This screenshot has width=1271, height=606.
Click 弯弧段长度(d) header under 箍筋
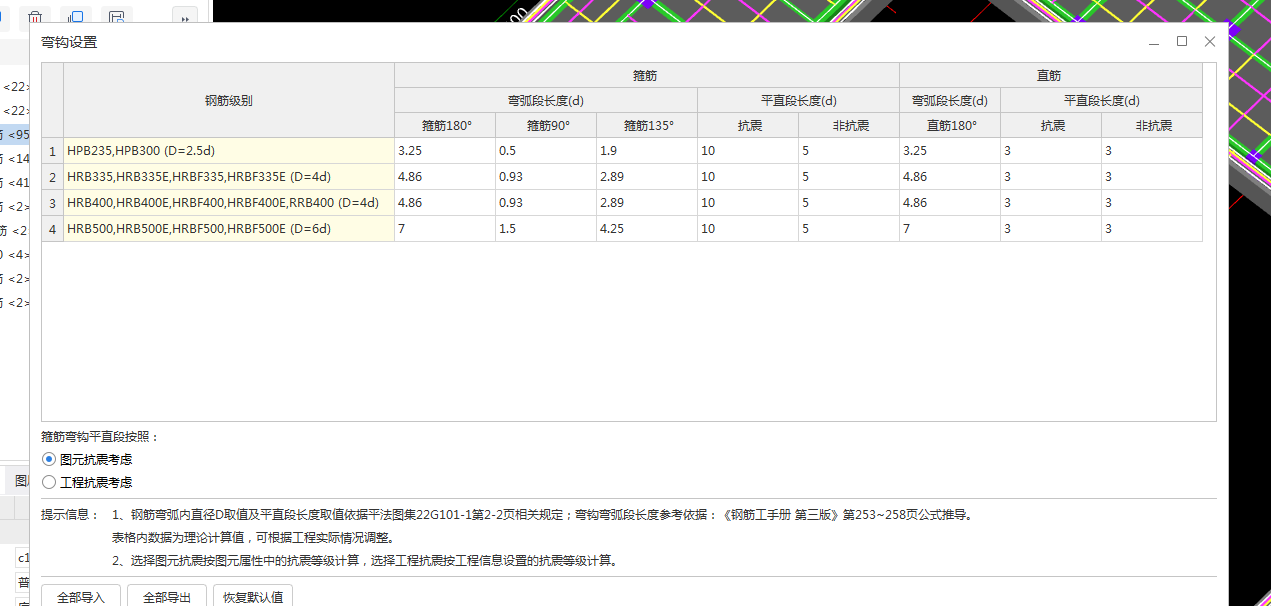coord(546,100)
